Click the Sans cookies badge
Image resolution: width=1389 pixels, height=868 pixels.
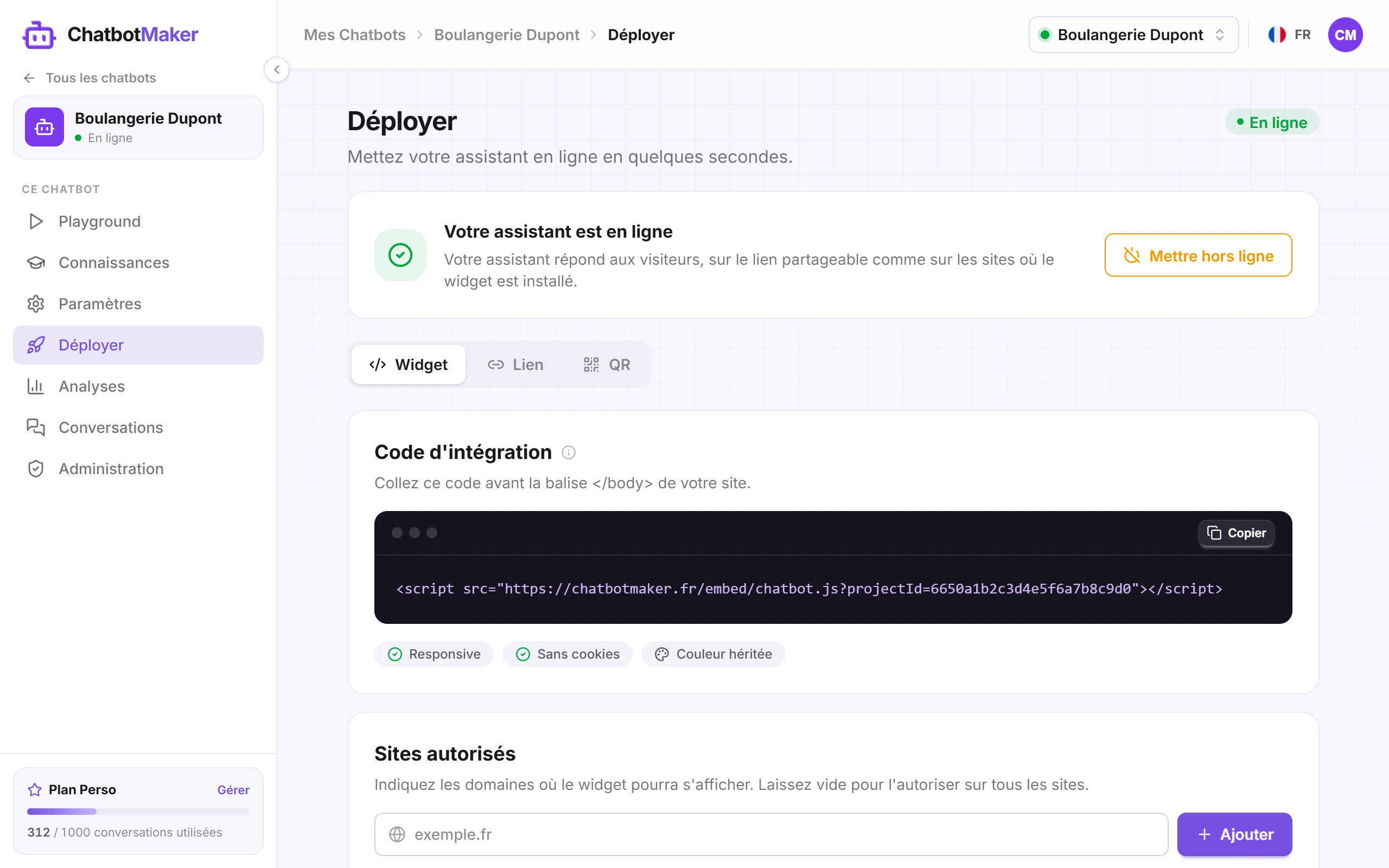tap(567, 654)
